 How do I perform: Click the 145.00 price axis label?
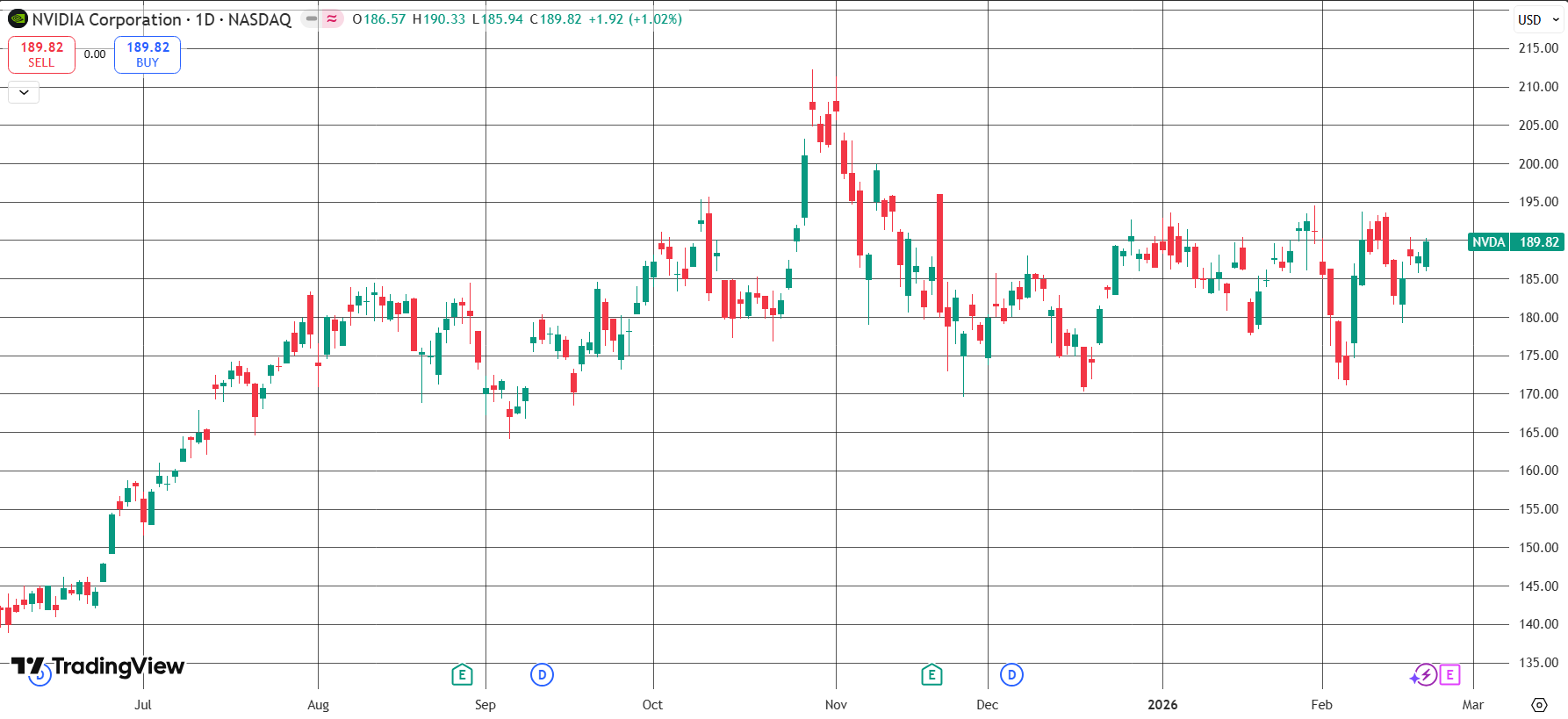pos(1538,586)
